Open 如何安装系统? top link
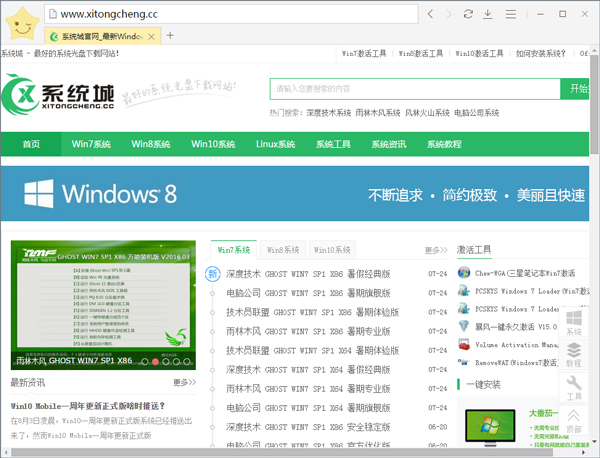Viewport: 600px width, 458px height. pyautogui.click(x=540, y=54)
